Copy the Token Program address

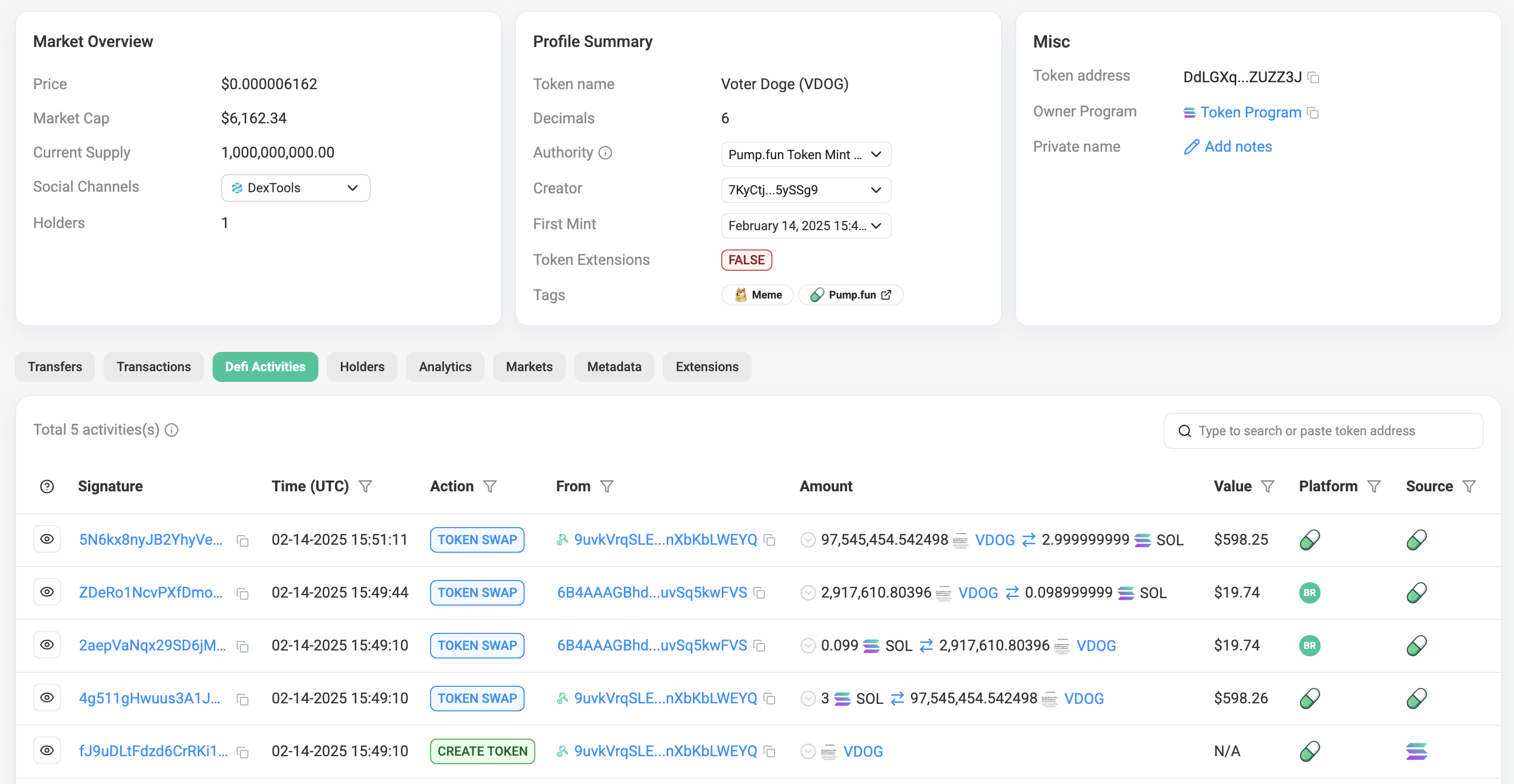(x=1313, y=113)
